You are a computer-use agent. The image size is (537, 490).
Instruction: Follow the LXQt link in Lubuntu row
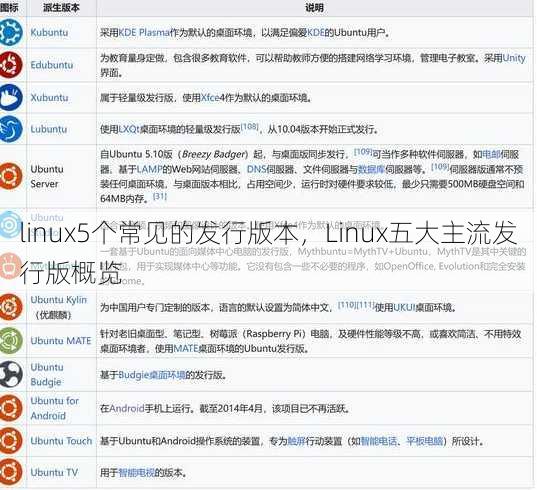coord(129,129)
